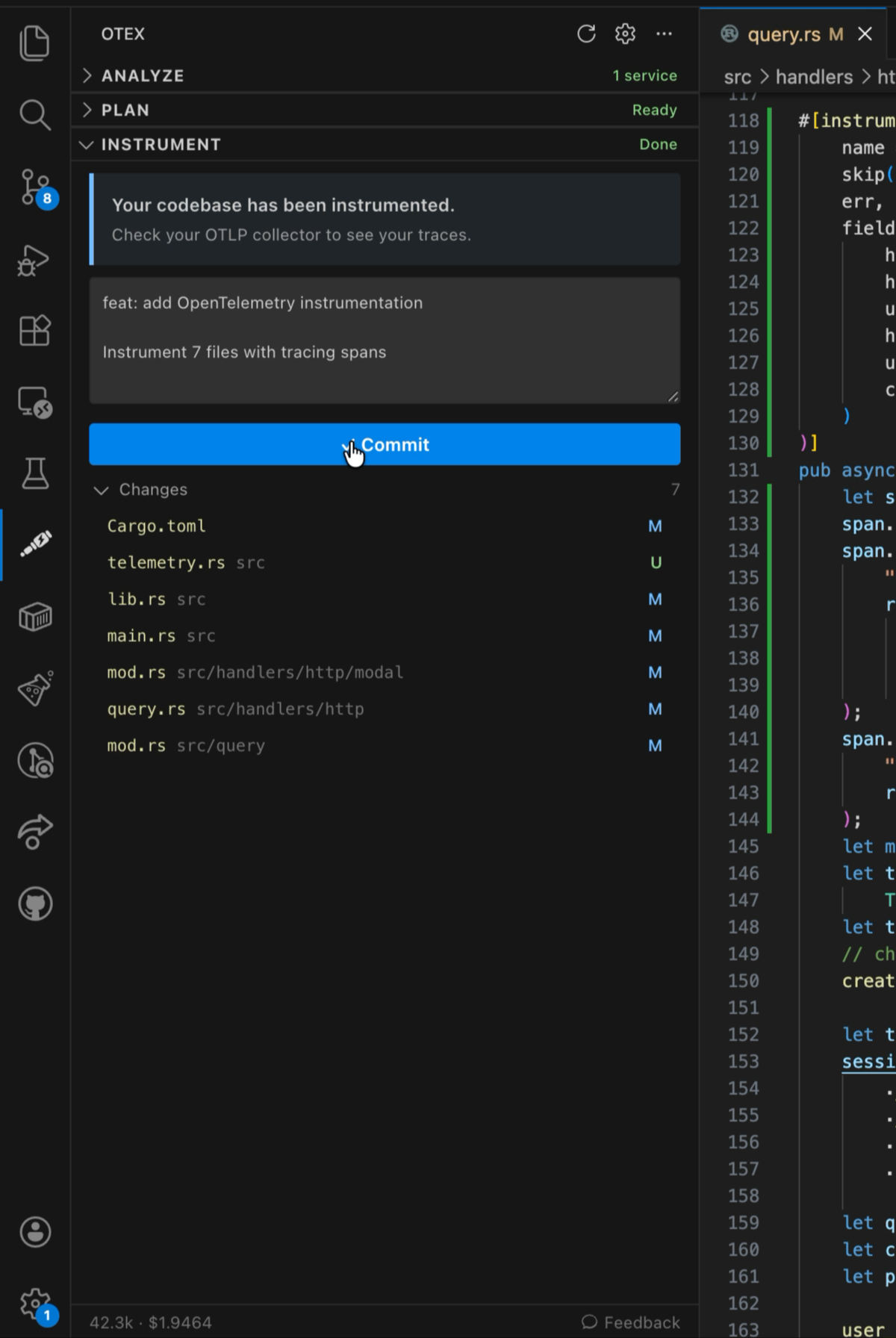Click the 'Your codebase has been instrumented' notice
896x1338 pixels.
[x=385, y=220]
